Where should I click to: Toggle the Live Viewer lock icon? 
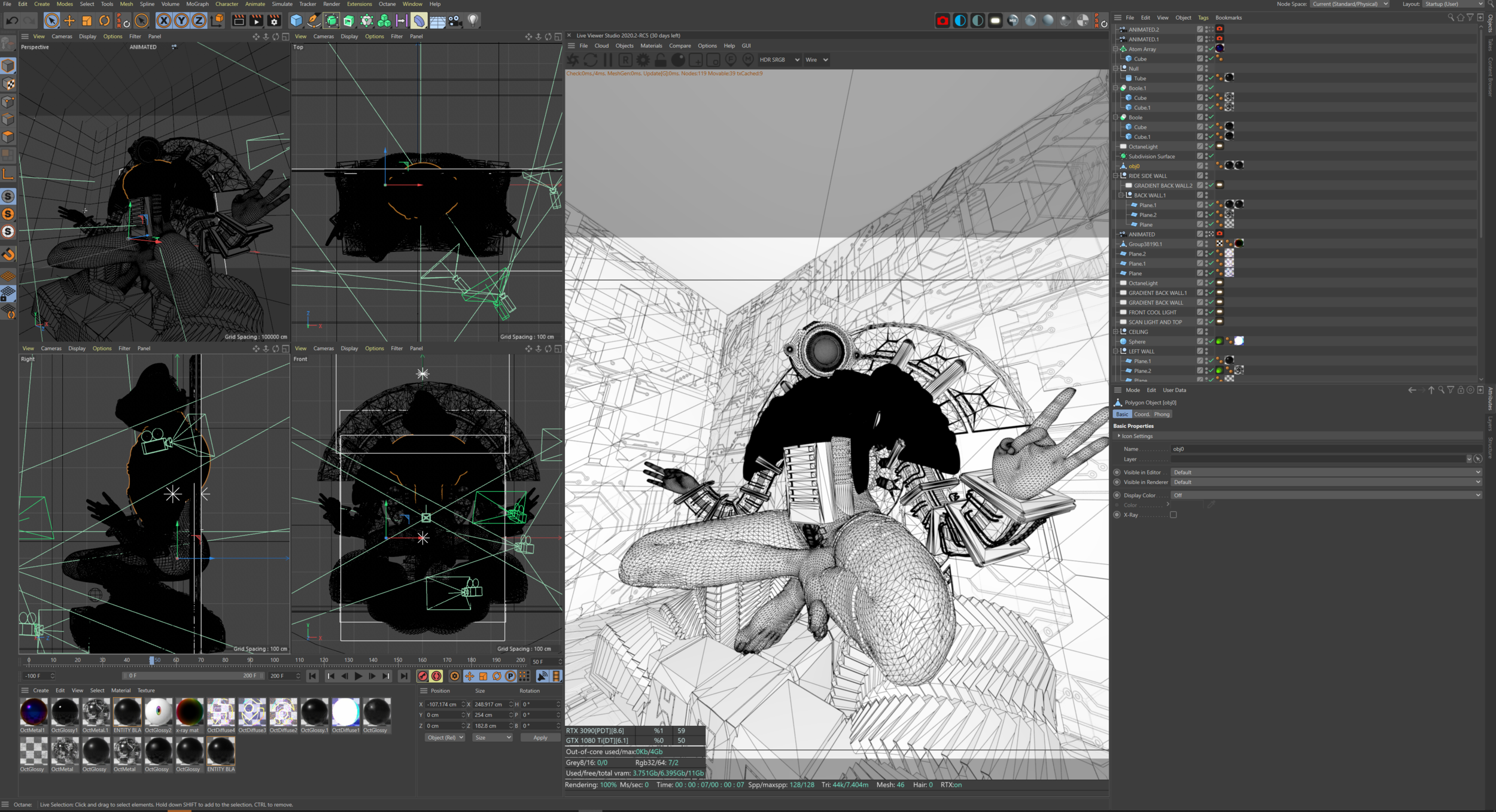pyautogui.click(x=661, y=60)
